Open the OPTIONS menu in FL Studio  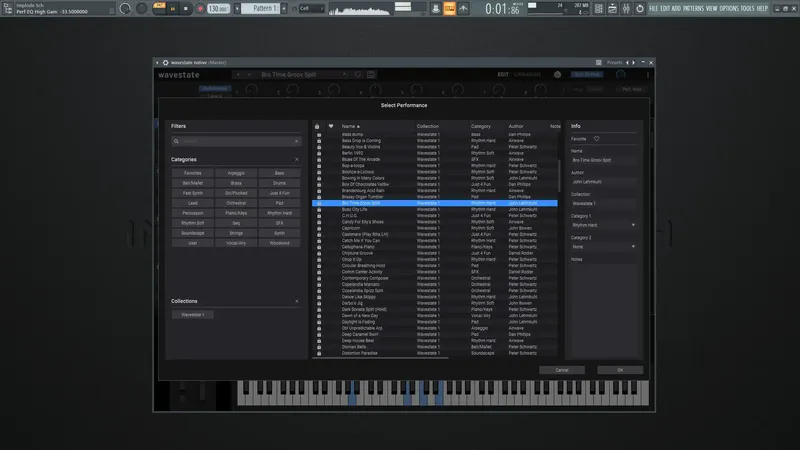(729, 8)
